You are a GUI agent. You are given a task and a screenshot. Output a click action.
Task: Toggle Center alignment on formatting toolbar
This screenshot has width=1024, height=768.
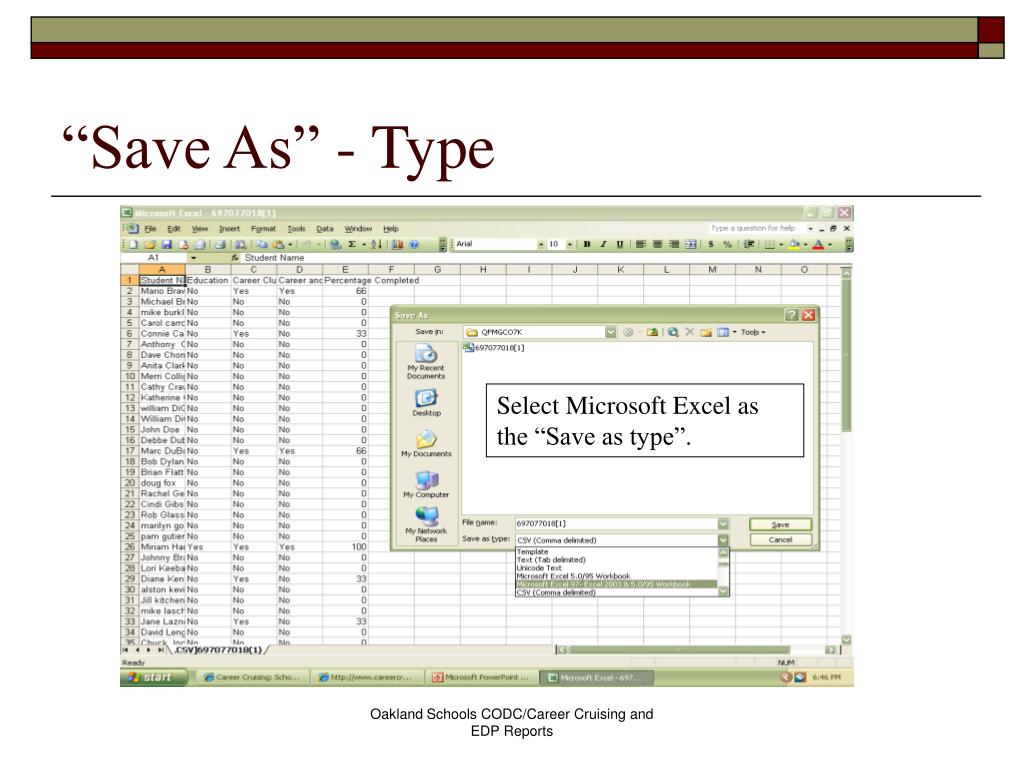click(658, 244)
